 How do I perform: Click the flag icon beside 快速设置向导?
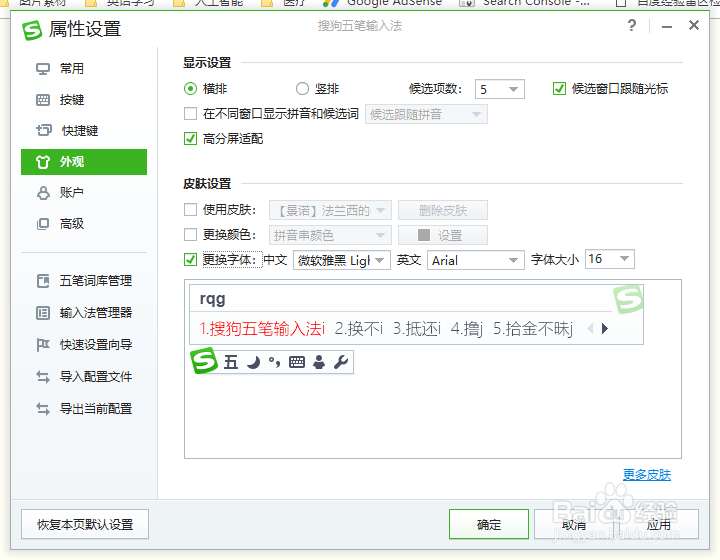click(x=43, y=345)
